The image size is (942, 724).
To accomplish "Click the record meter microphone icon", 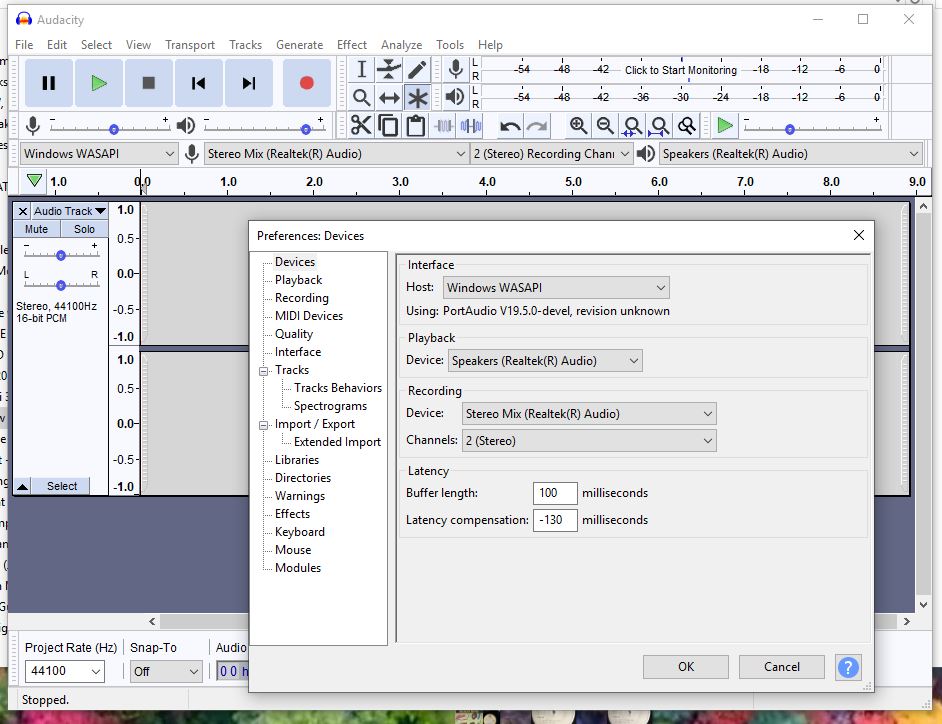I will 456,70.
